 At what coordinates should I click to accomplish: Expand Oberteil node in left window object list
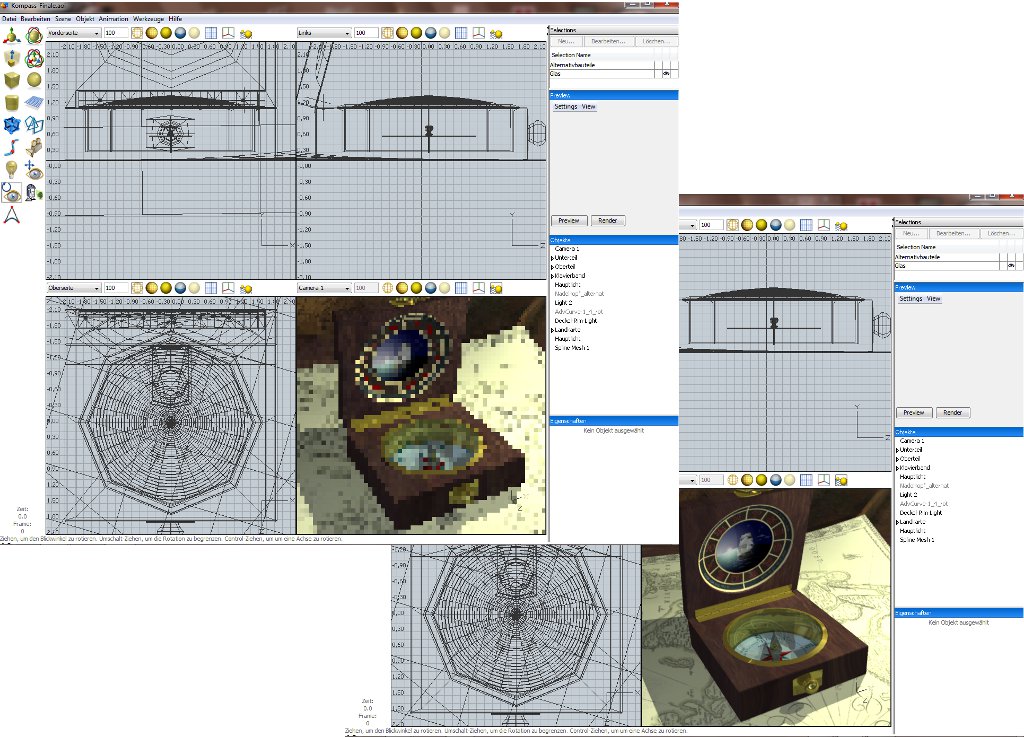click(552, 267)
